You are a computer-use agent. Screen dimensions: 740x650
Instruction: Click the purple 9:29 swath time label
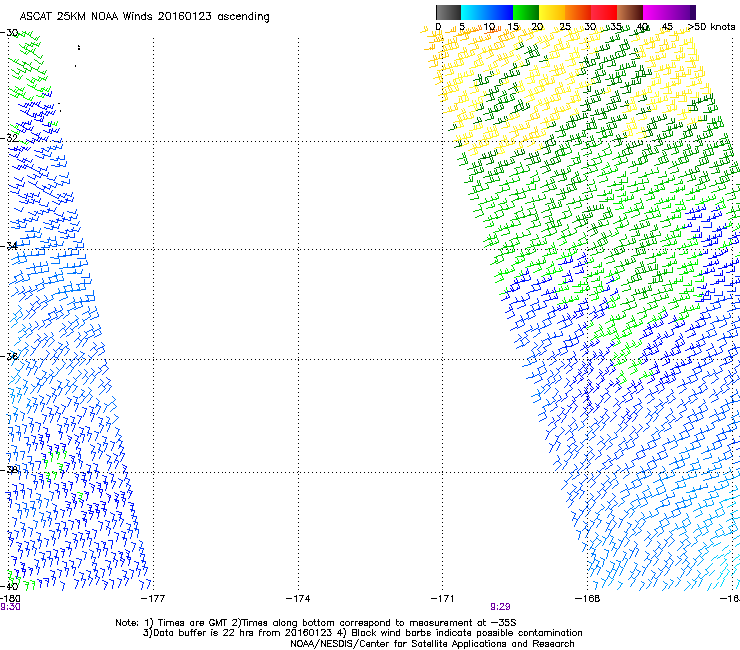[500, 607]
